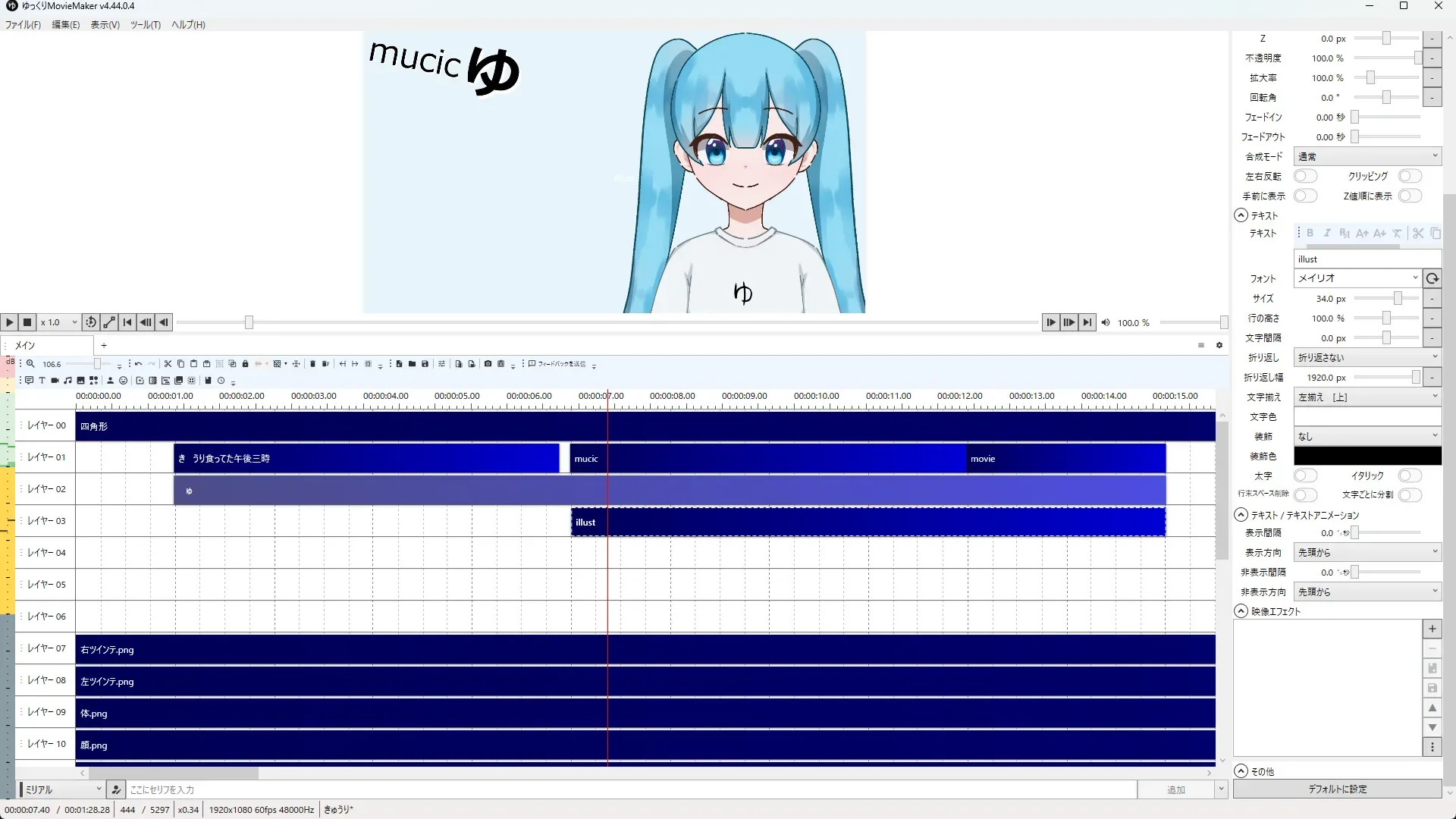Click the camera snapshot icon in toolbar
Screen dimensions: 1456x819
click(x=488, y=364)
